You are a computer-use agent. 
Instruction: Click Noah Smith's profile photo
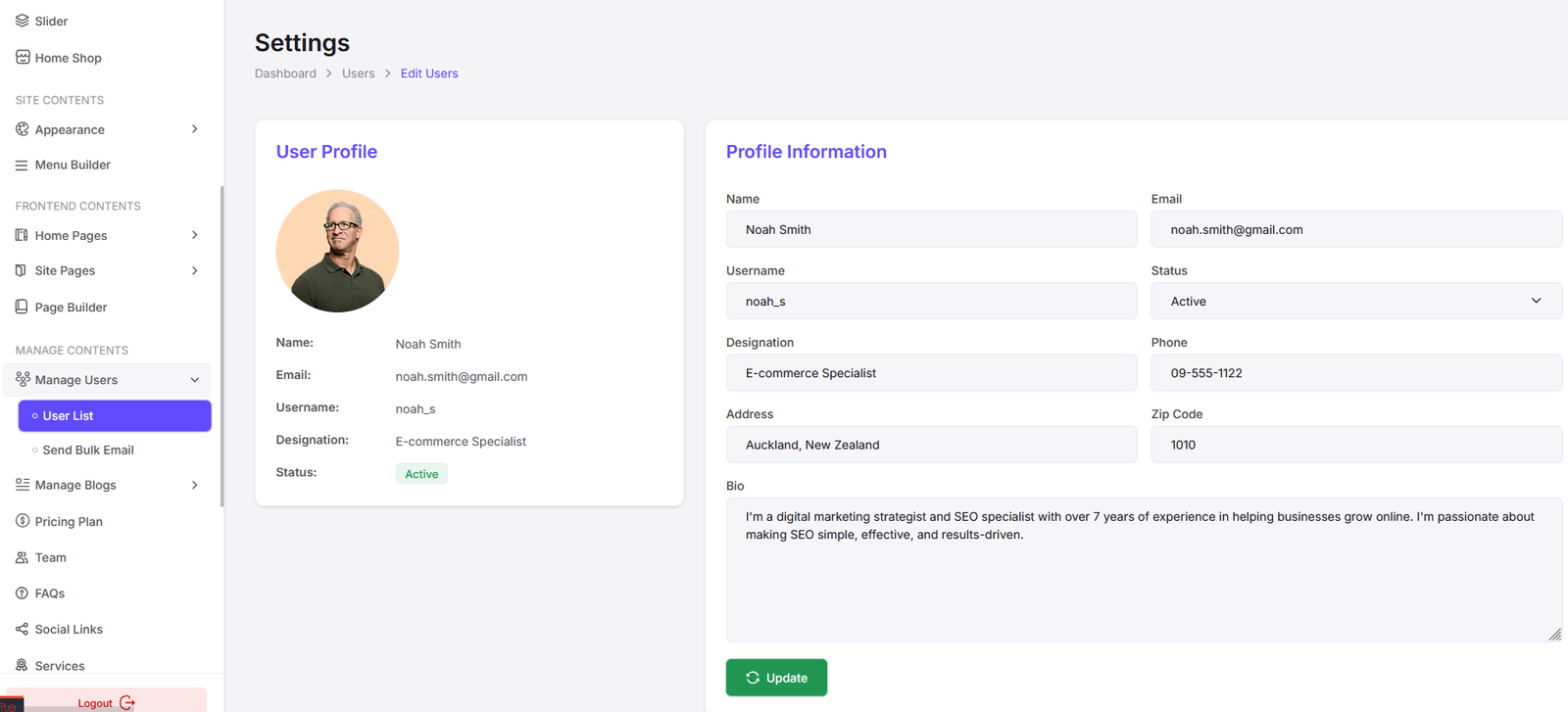coord(337,252)
